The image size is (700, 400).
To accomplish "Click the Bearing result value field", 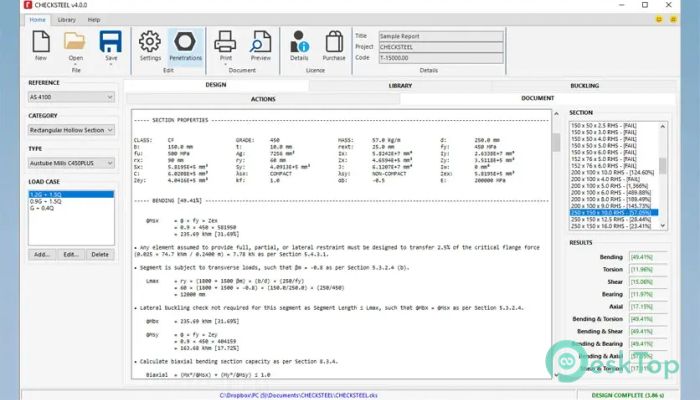I will tap(648, 295).
